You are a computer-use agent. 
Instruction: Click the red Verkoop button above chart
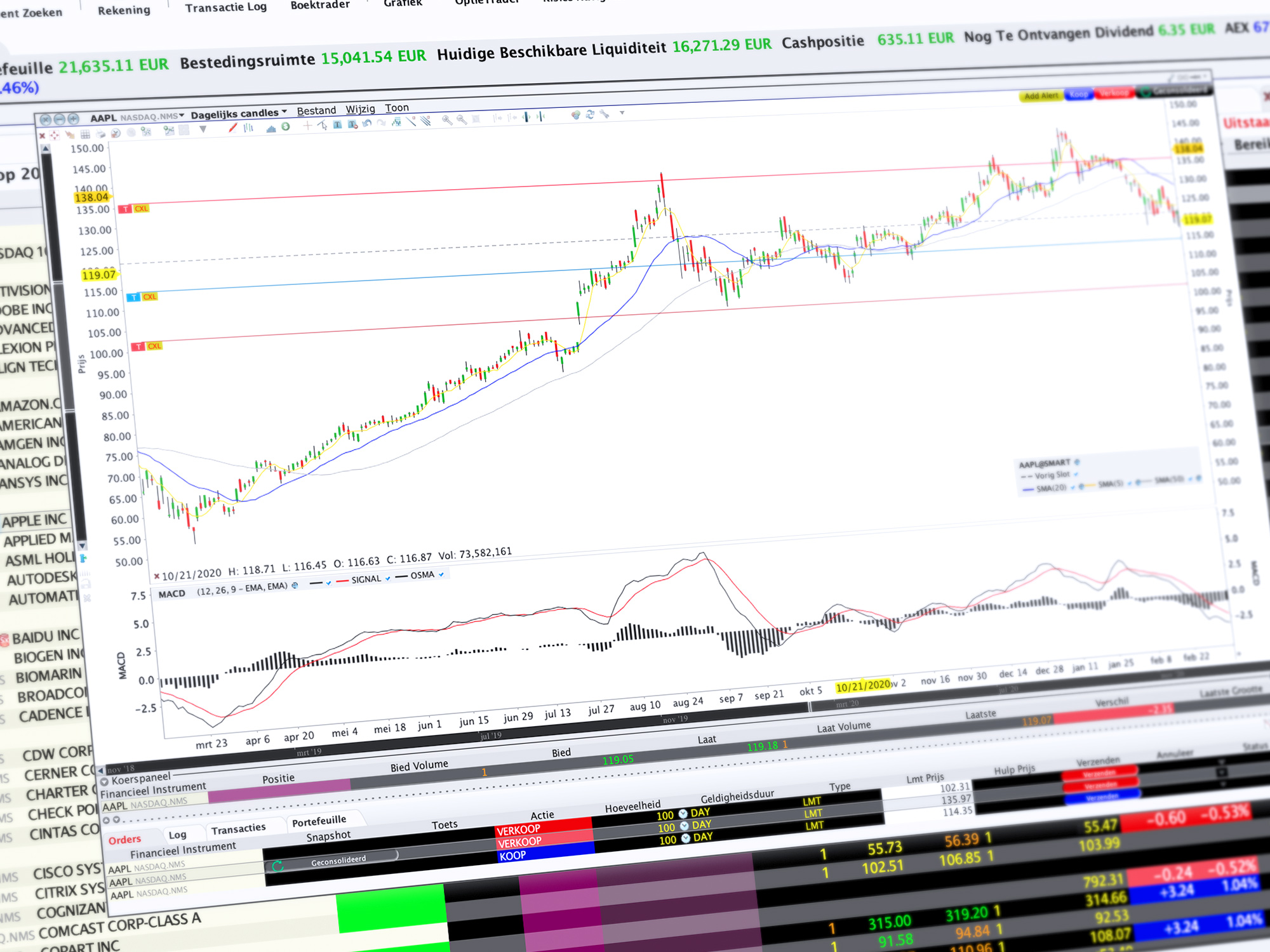[1114, 93]
